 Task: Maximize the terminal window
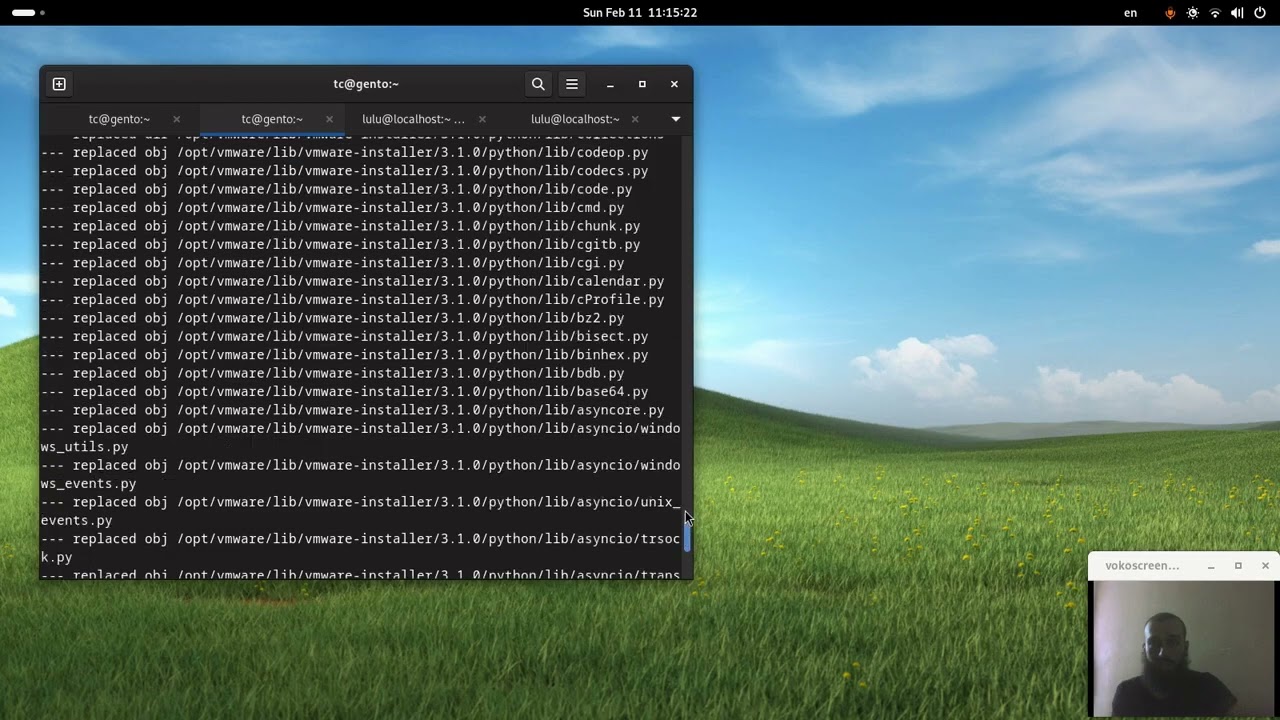click(642, 84)
